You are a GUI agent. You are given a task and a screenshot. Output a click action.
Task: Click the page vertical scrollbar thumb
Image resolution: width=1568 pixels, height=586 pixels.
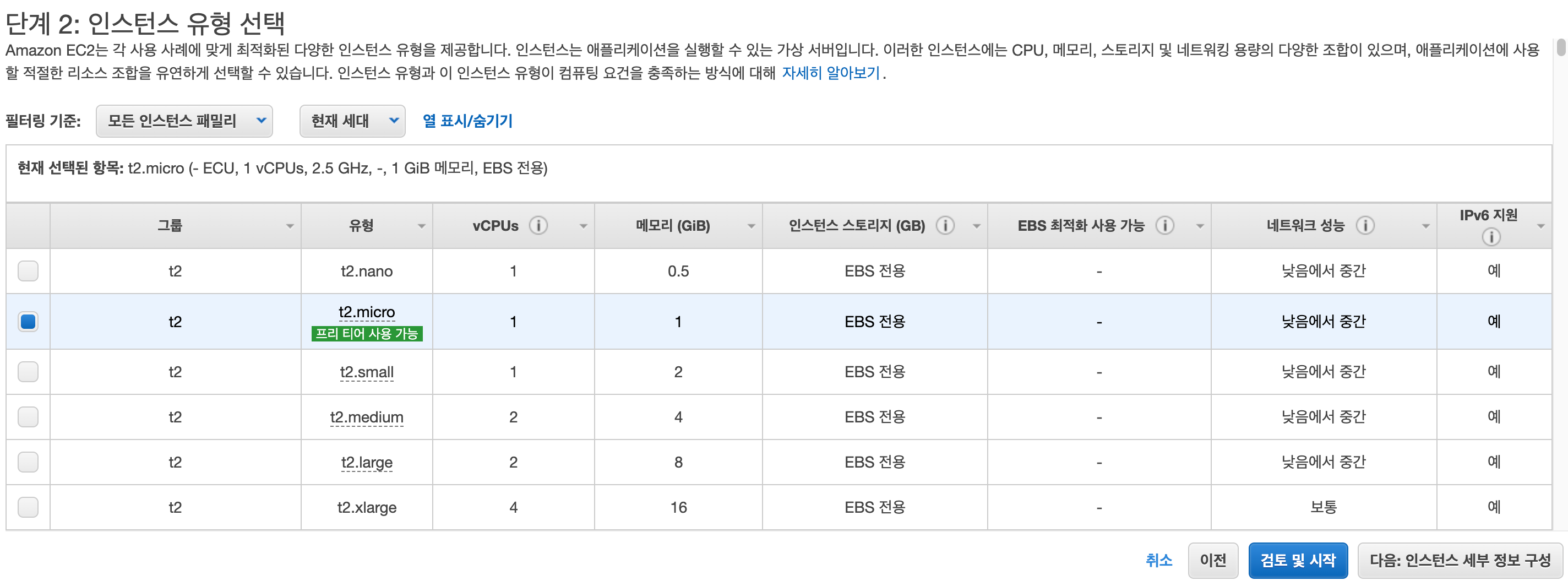pyautogui.click(x=1561, y=47)
